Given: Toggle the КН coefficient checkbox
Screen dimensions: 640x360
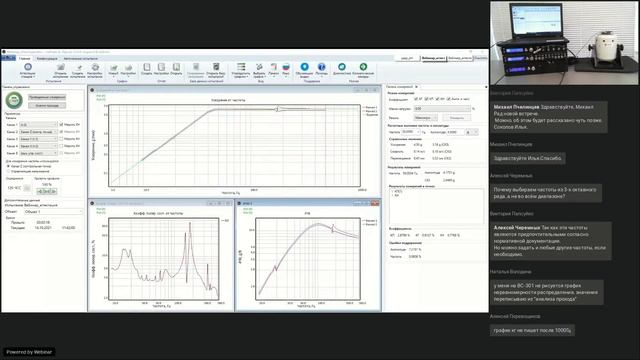Looking at the screenshot, I should [437, 99].
